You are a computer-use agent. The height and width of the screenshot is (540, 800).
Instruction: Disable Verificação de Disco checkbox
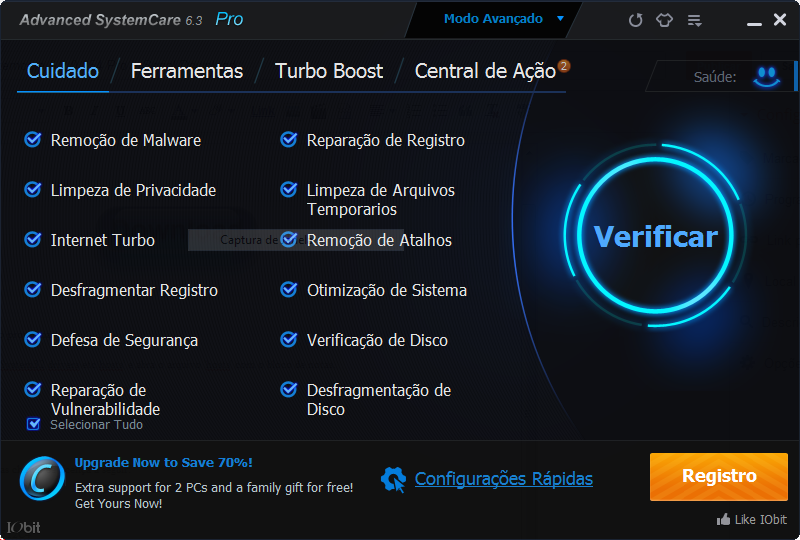point(289,339)
